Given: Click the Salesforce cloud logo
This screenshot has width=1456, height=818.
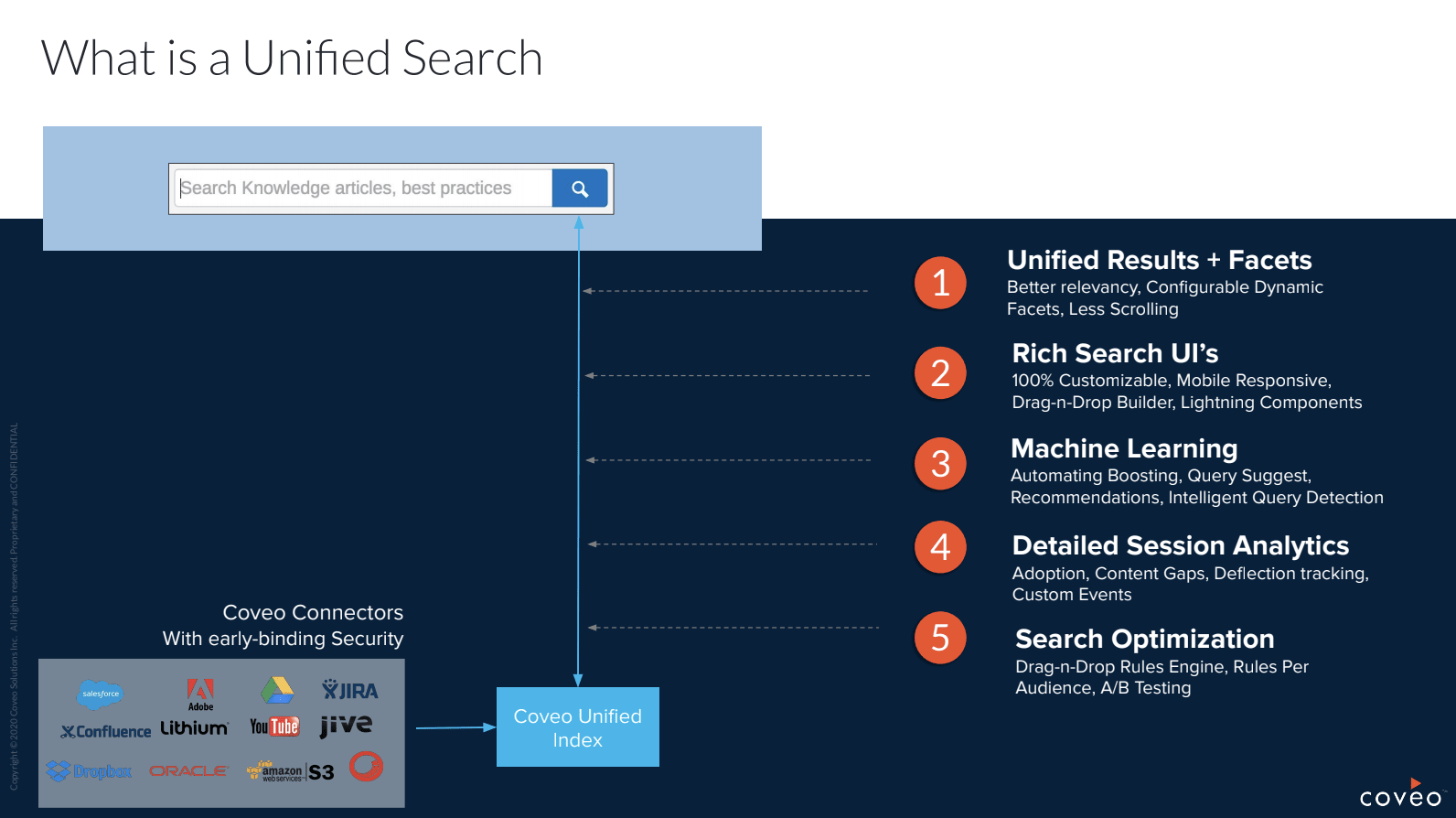Looking at the screenshot, I should pyautogui.click(x=101, y=694).
